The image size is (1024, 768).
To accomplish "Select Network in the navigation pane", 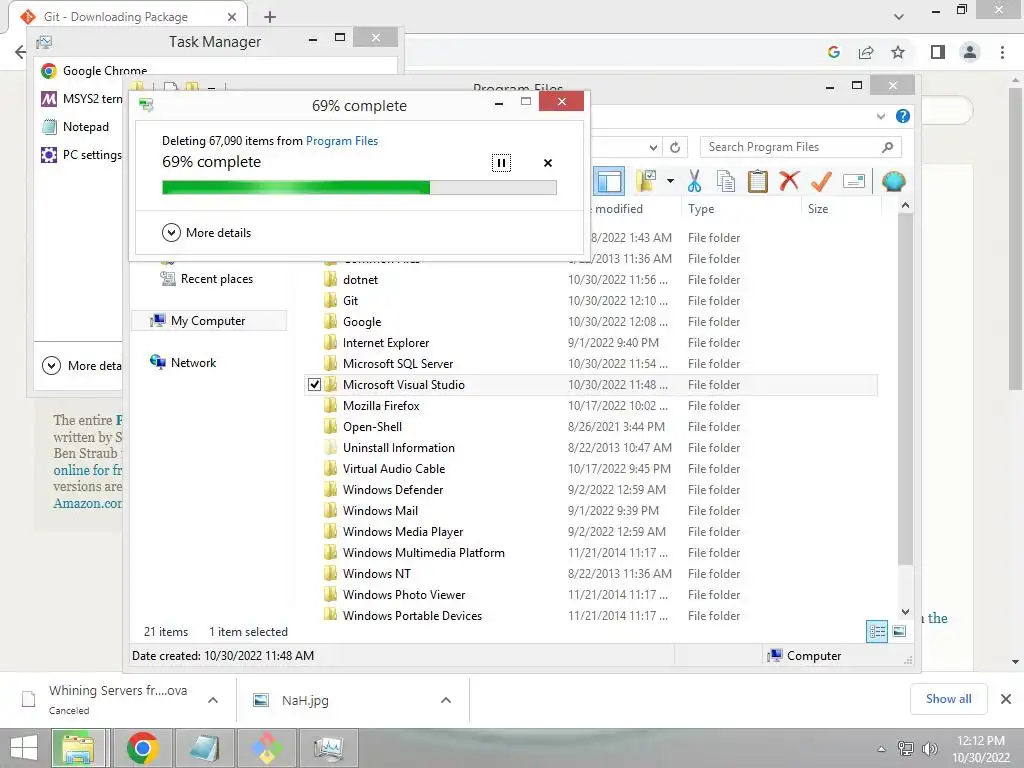I will [184, 362].
